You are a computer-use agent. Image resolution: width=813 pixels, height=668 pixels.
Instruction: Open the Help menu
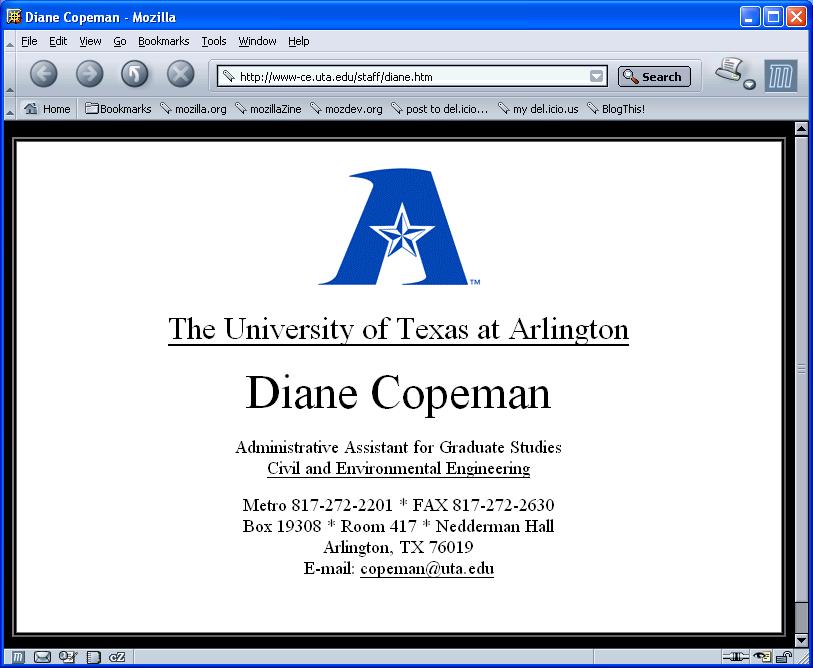(x=299, y=41)
